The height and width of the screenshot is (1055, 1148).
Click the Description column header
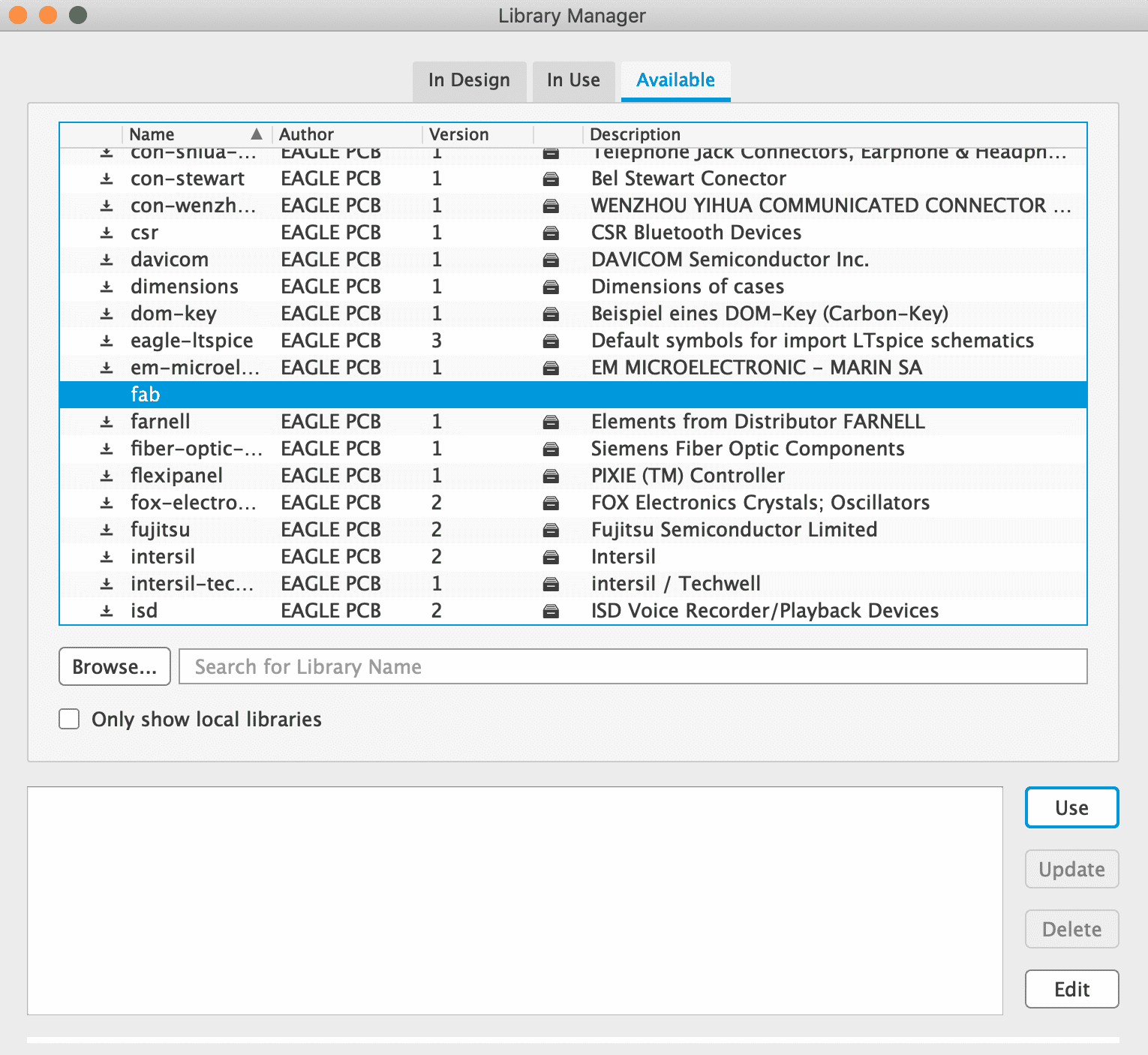coord(834,134)
